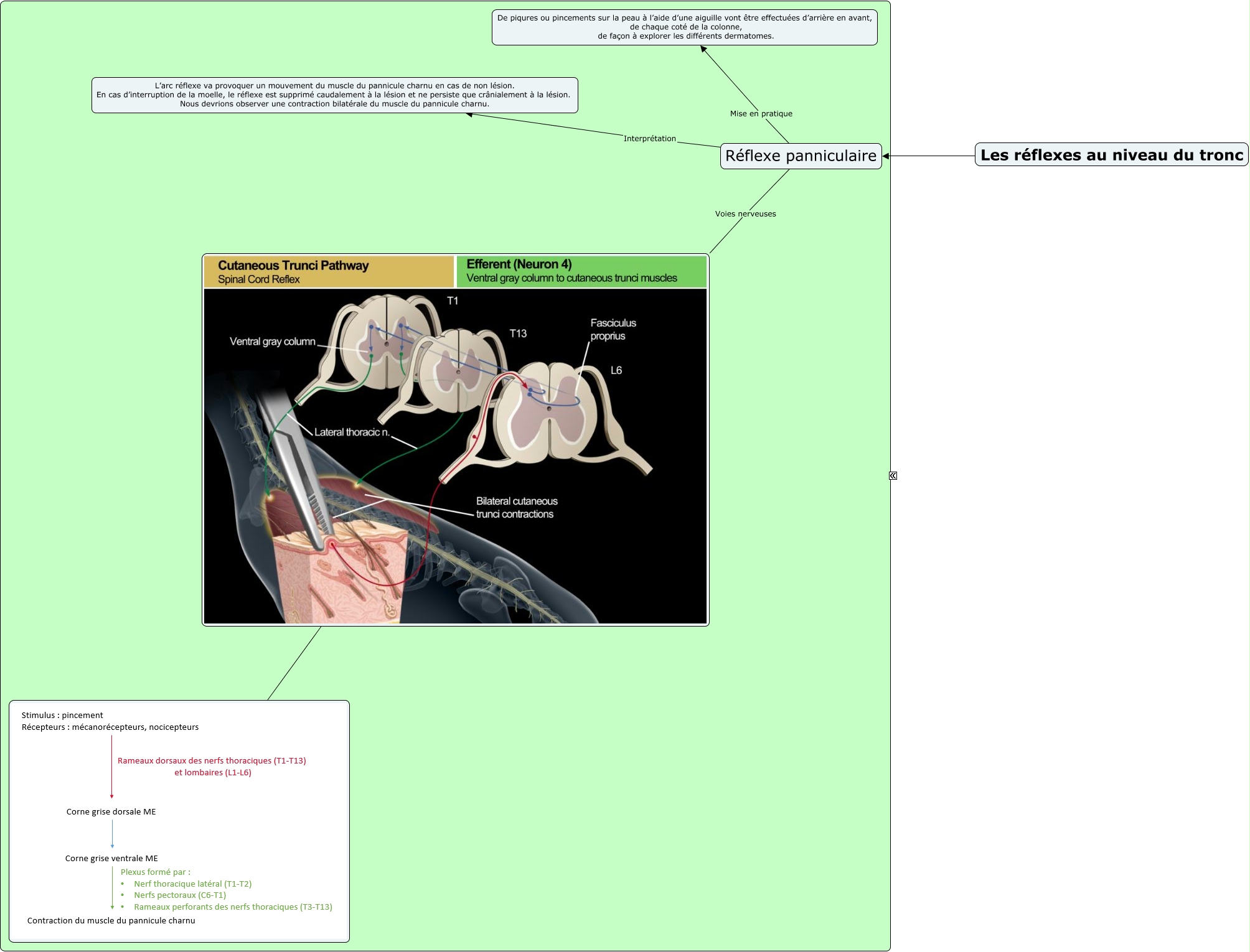This screenshot has width=1250, height=952.
Task: Select the 'De piqures ou pincements' text node
Action: pyautogui.click(x=684, y=27)
